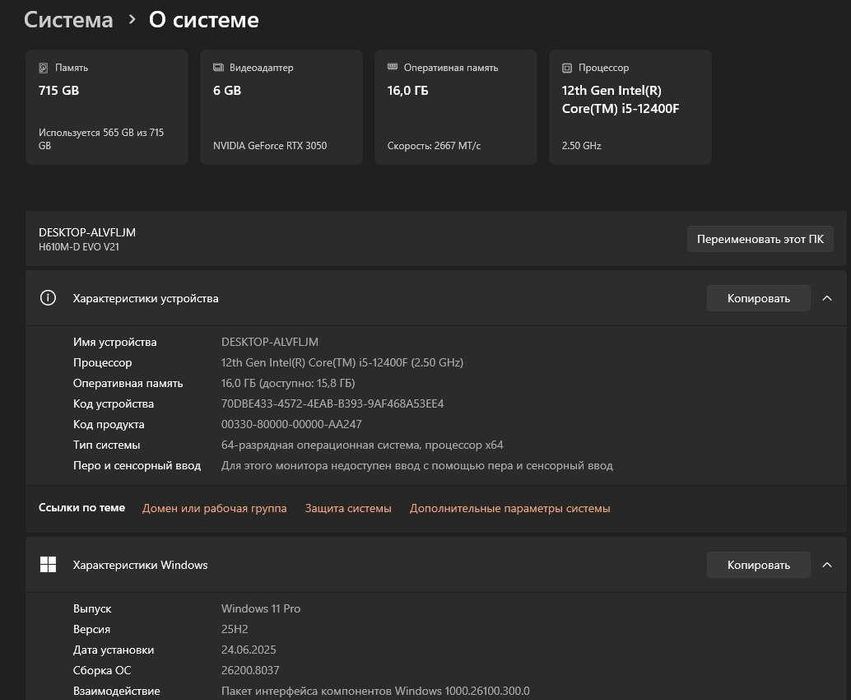The image size is (851, 700).
Task: Click the Windows logo beside Характеристики Windows
Action: point(47,565)
